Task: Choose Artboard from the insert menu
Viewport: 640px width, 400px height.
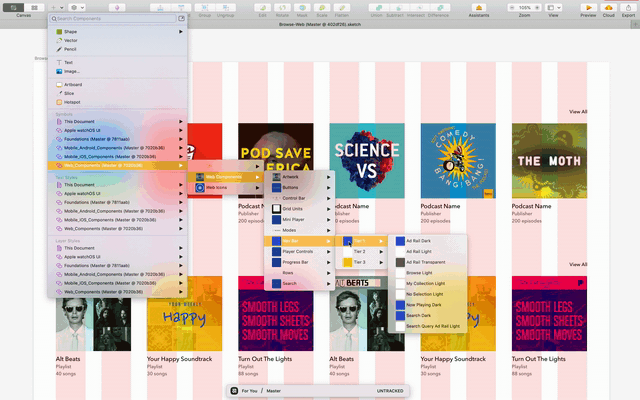Action: point(118,84)
